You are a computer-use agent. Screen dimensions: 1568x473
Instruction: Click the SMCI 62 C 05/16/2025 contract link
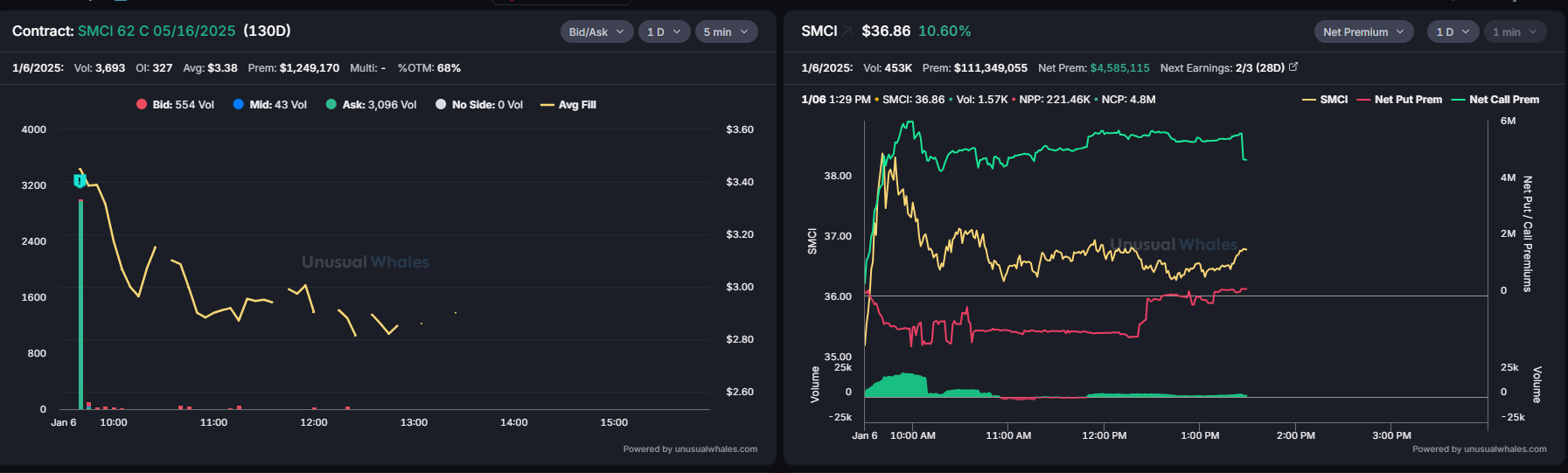tap(157, 31)
